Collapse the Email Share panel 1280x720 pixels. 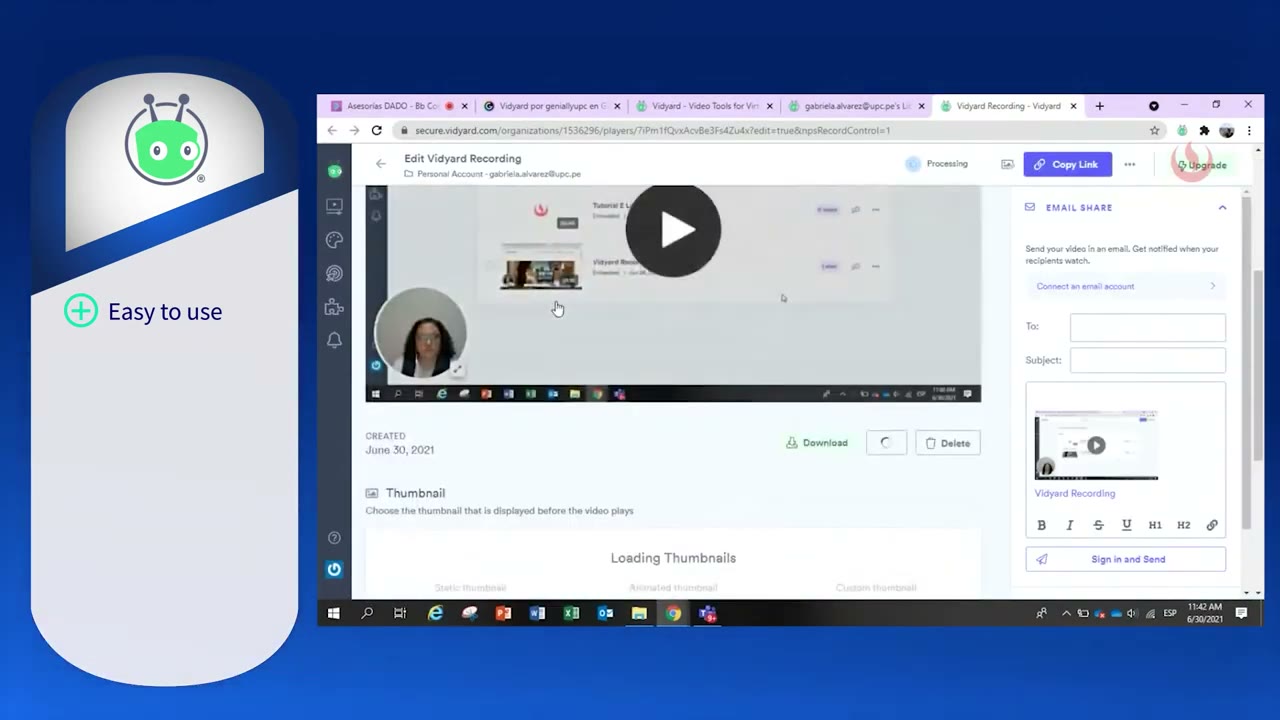click(1222, 207)
